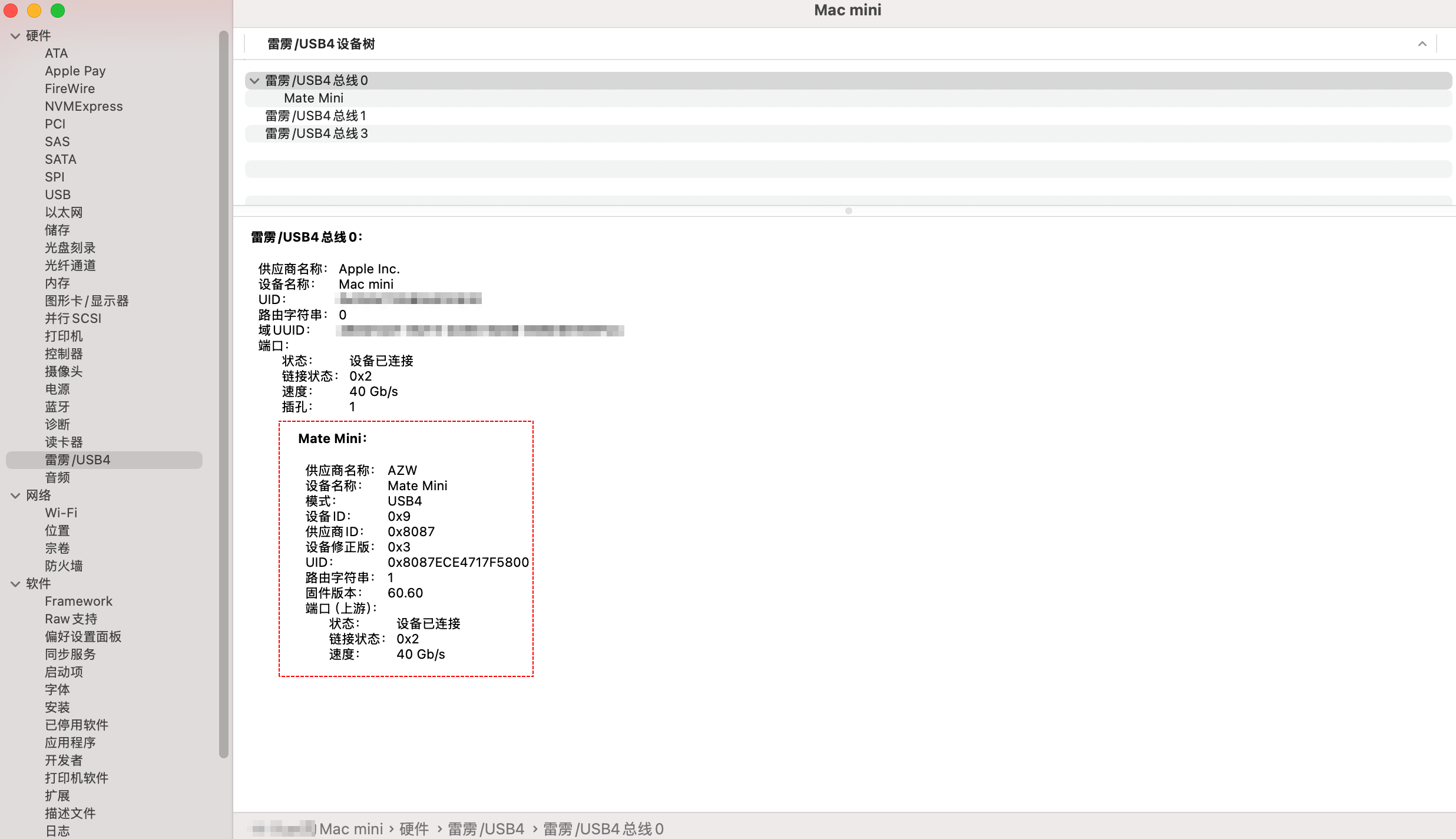
Task: Click 硬件 in the bottom path bar
Action: 414,829
